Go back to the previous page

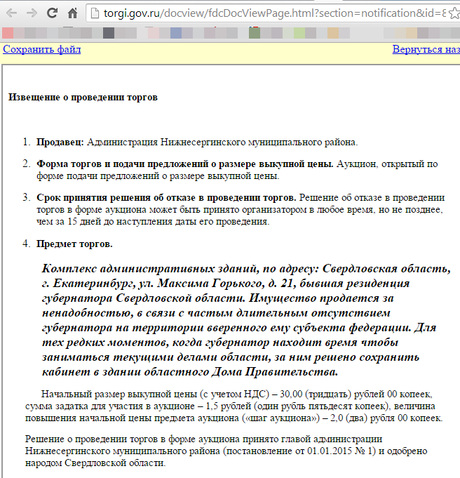[12, 13]
